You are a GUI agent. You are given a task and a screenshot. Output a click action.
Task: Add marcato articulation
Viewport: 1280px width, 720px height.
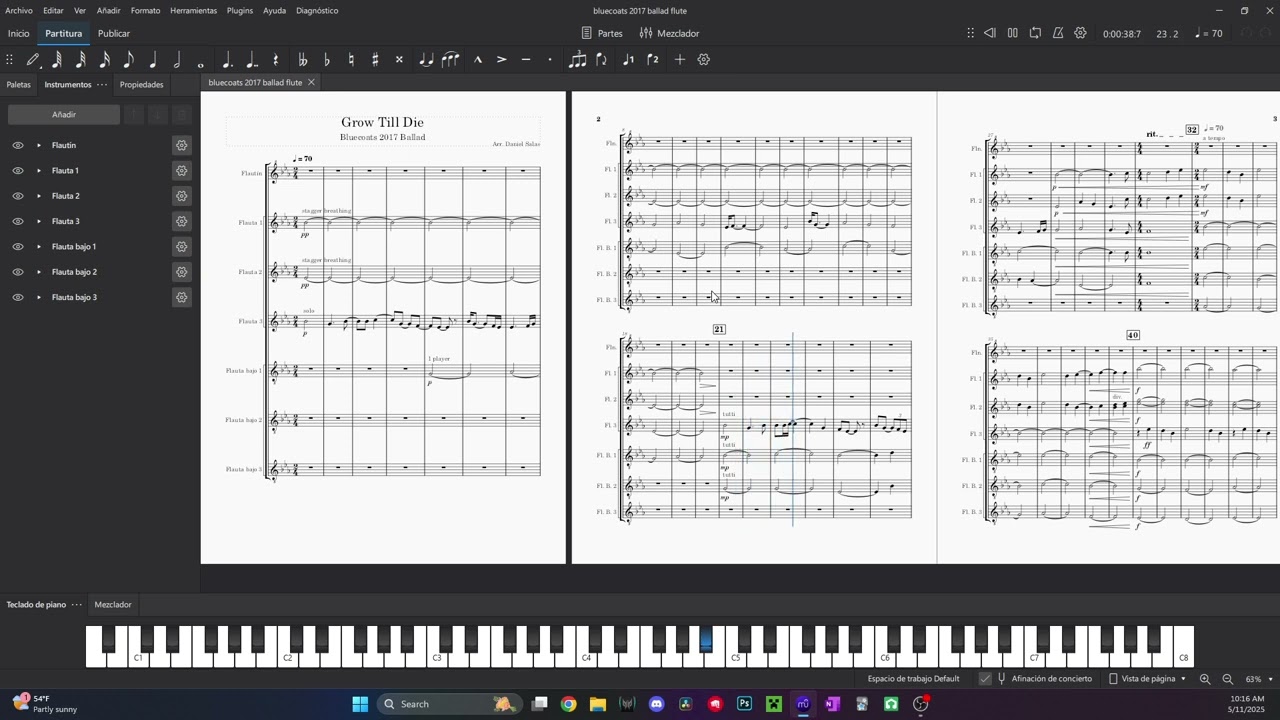[x=478, y=60]
